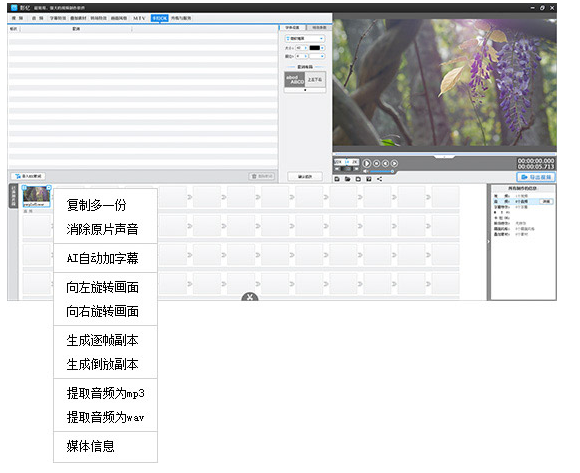Viewport: 580px width, 473px height.
Task: Click the stop button in player controls
Action: (x=377, y=163)
